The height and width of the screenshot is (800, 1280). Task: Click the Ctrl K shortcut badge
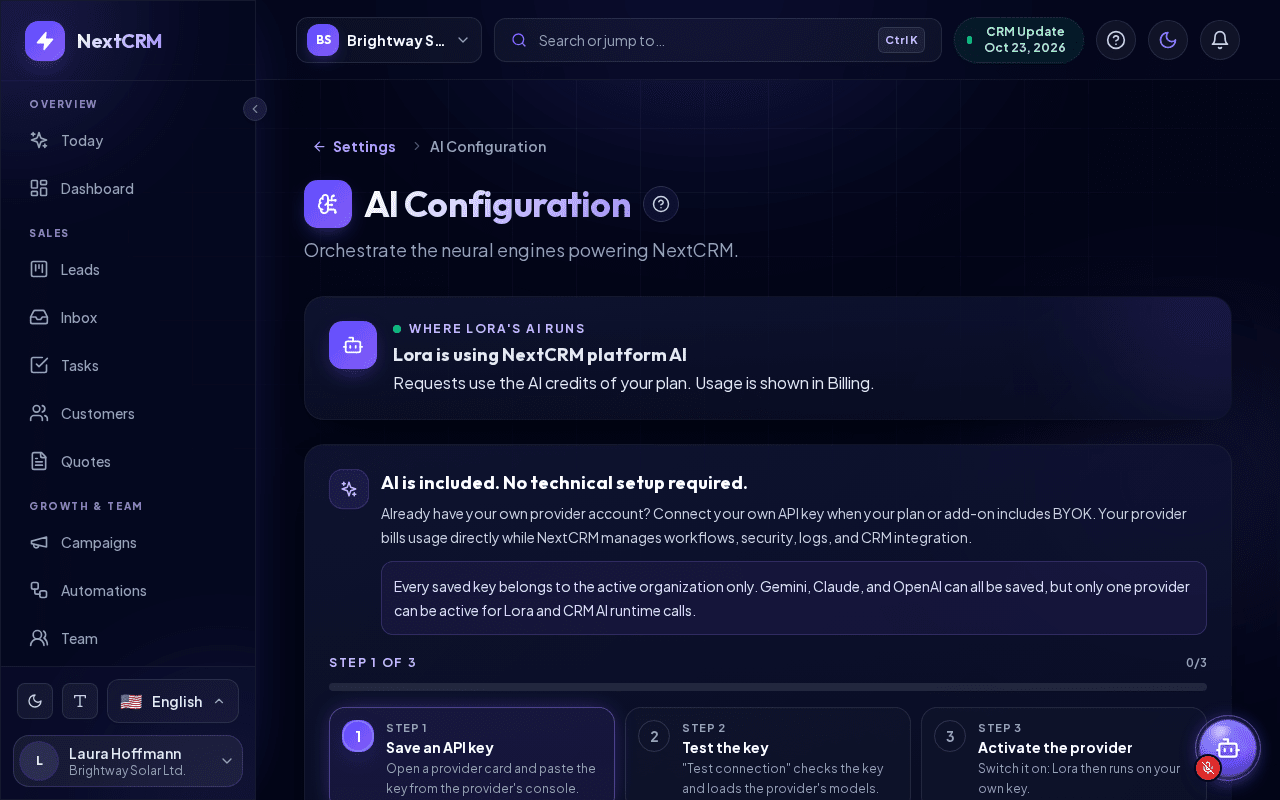(x=901, y=40)
